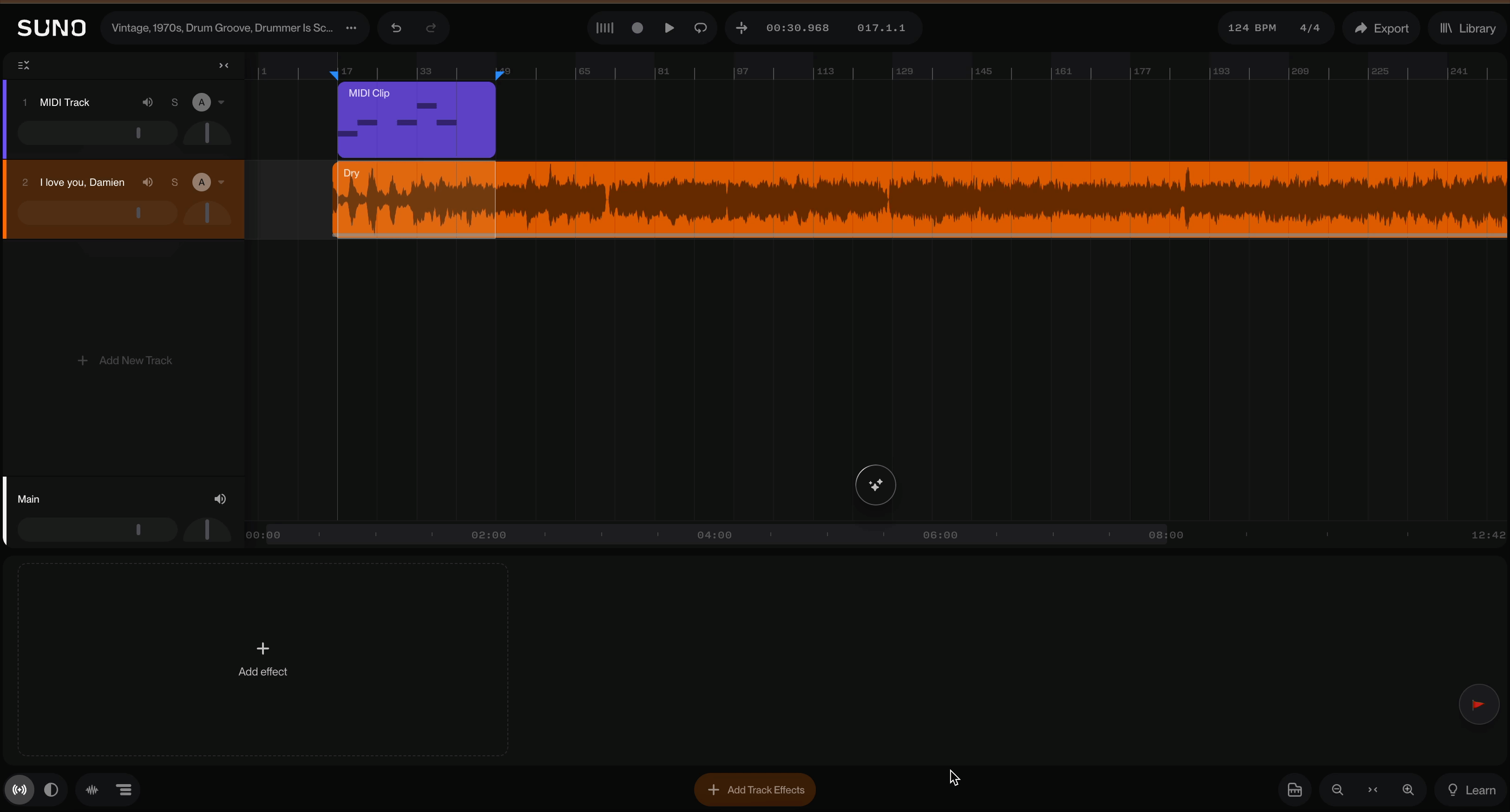Screen dimensions: 1510x812
Task: Adjust the Main volume slider
Action: coord(97,530)
